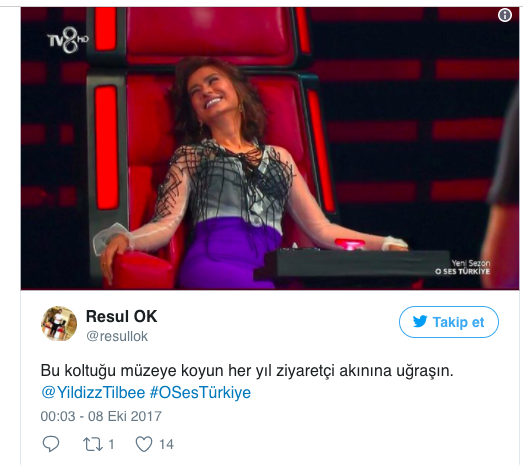
Task: Open the #OSesTürkiye hashtag link
Action: (200, 392)
